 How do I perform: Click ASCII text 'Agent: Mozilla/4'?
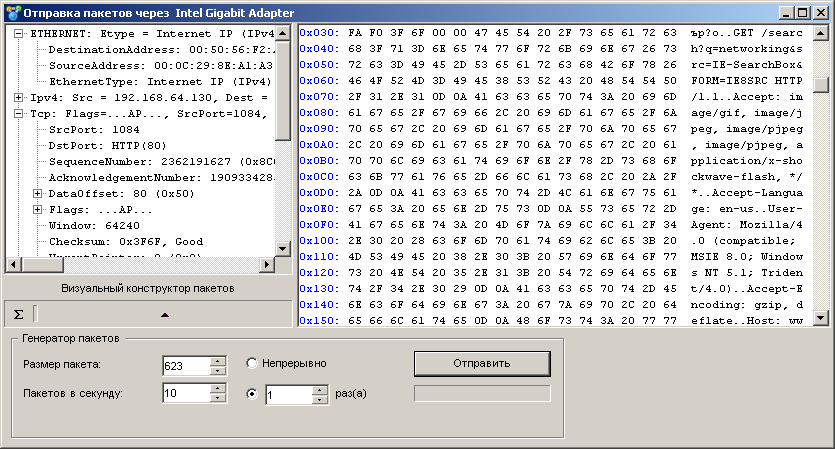(747, 224)
